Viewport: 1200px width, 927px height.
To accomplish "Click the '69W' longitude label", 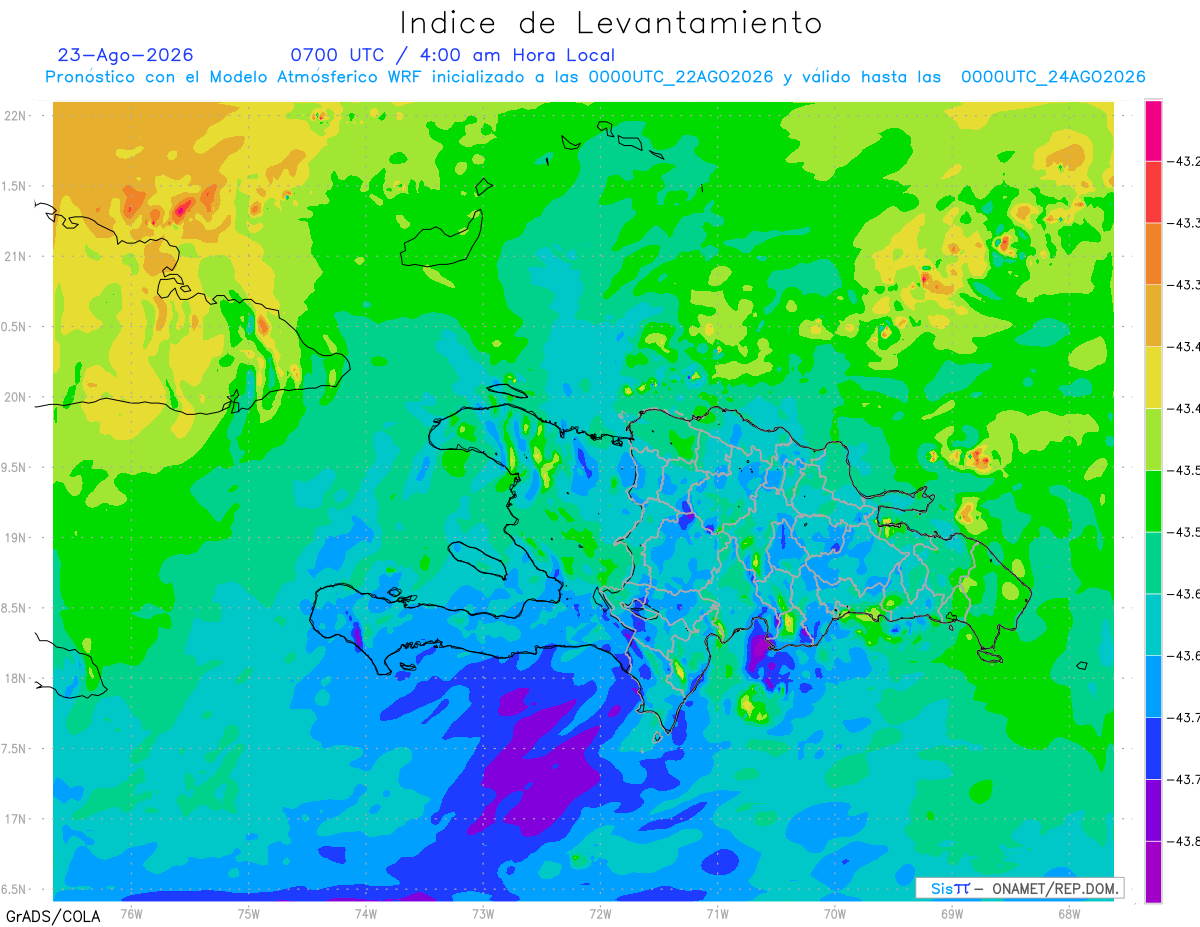I will [x=952, y=913].
